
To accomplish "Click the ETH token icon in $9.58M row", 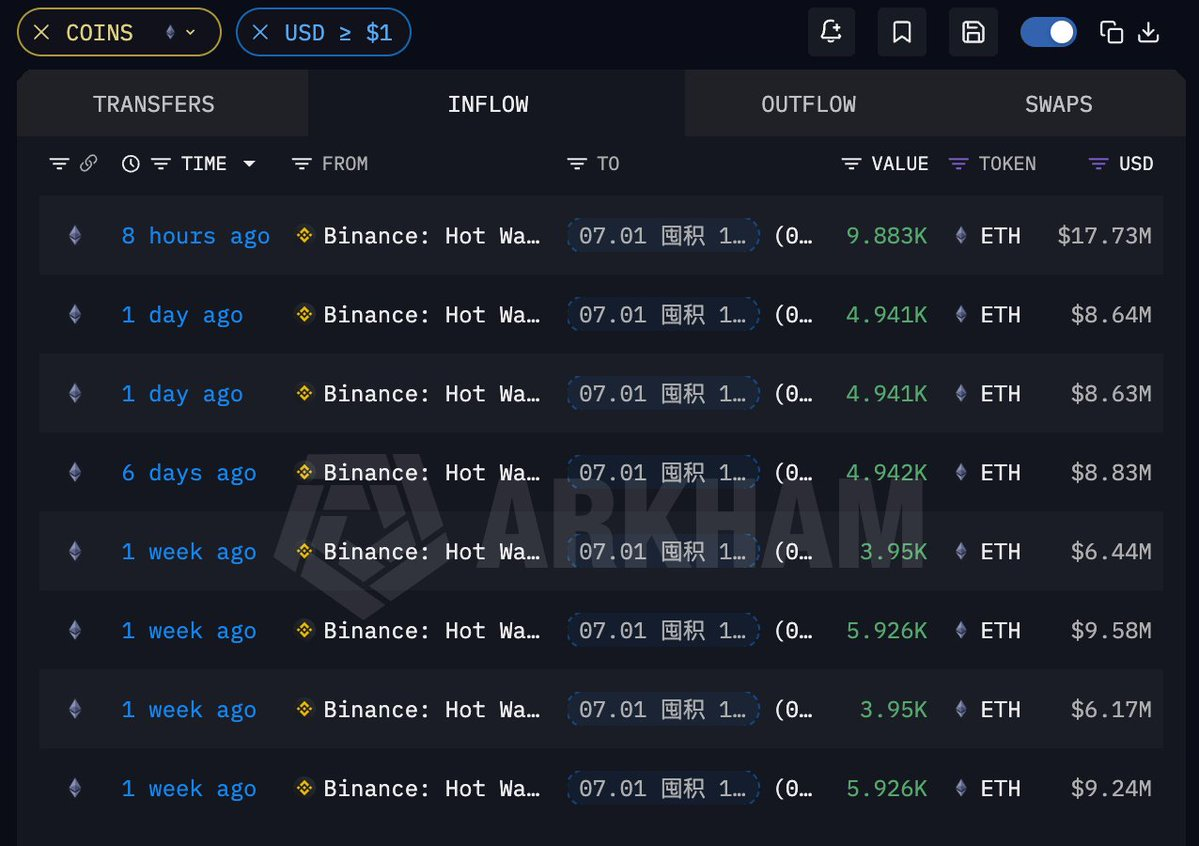I will 961,630.
